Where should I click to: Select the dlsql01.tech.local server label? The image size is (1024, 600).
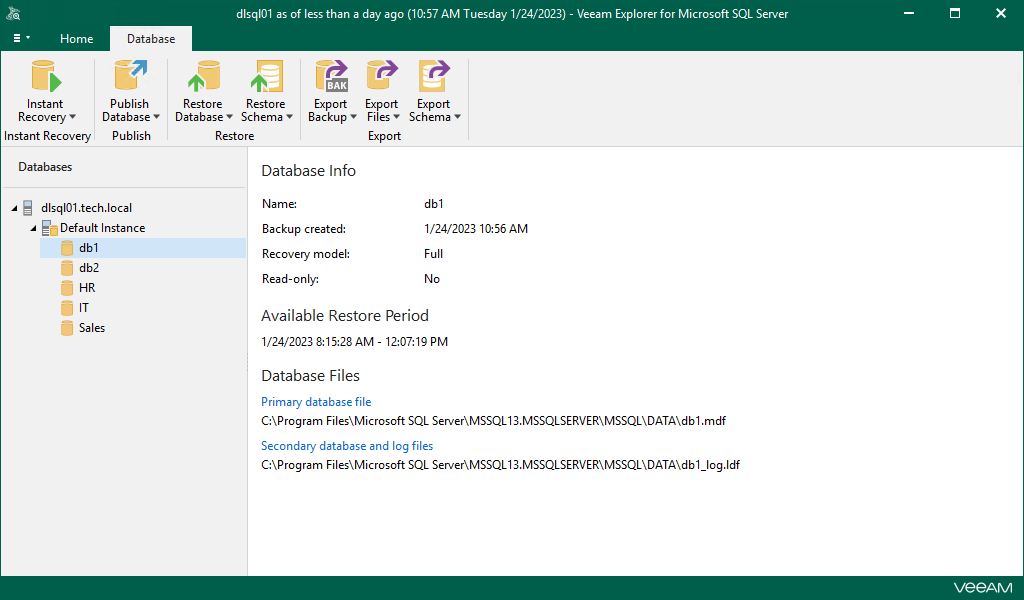click(86, 208)
